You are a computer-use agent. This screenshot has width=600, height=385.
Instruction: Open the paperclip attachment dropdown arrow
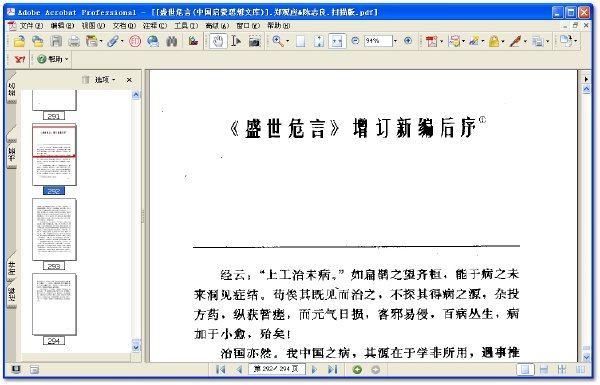tap(122, 41)
